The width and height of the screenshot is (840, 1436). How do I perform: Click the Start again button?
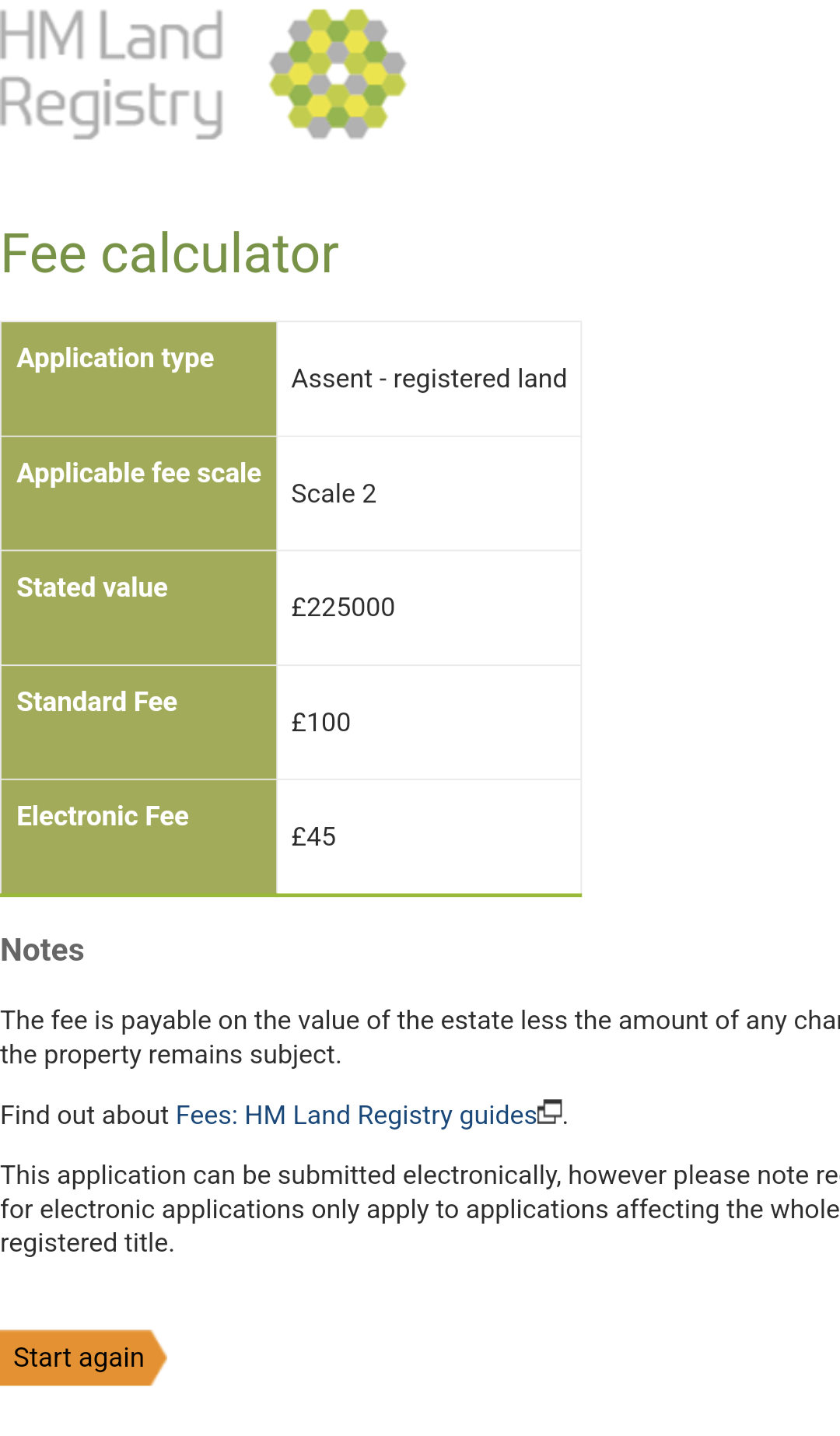[x=82, y=1357]
